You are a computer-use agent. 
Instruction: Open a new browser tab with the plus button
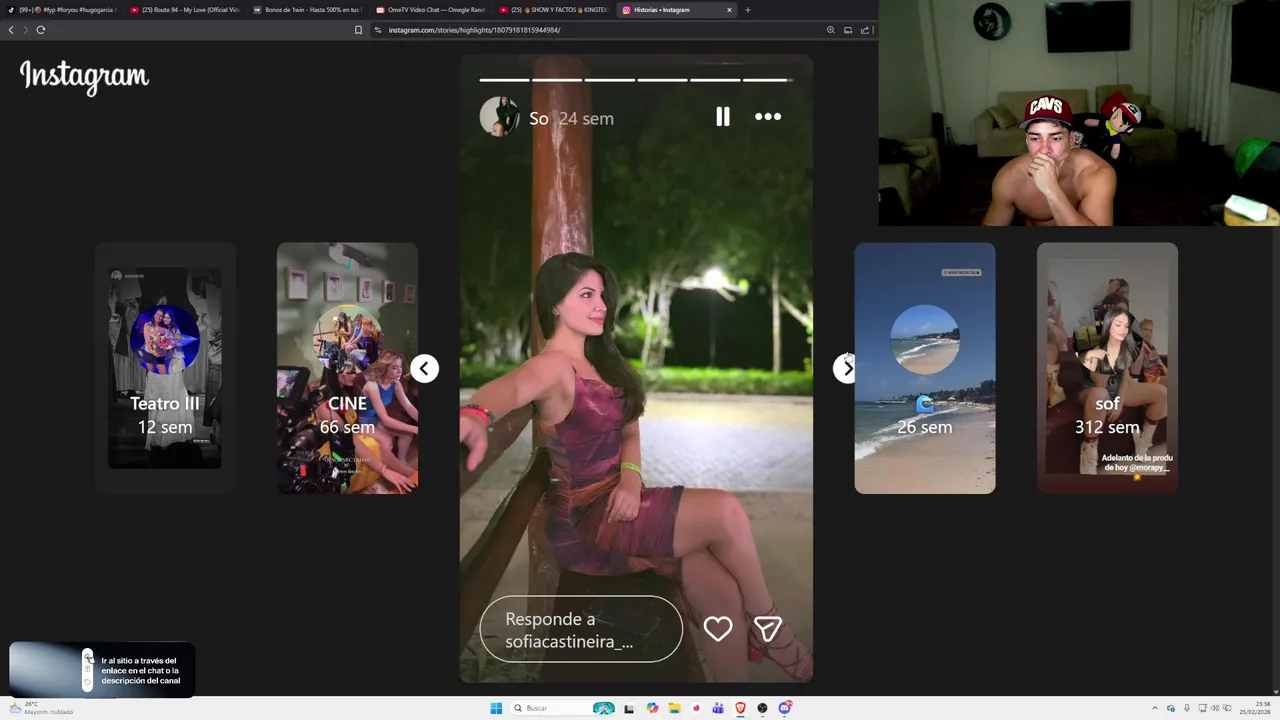coord(747,10)
